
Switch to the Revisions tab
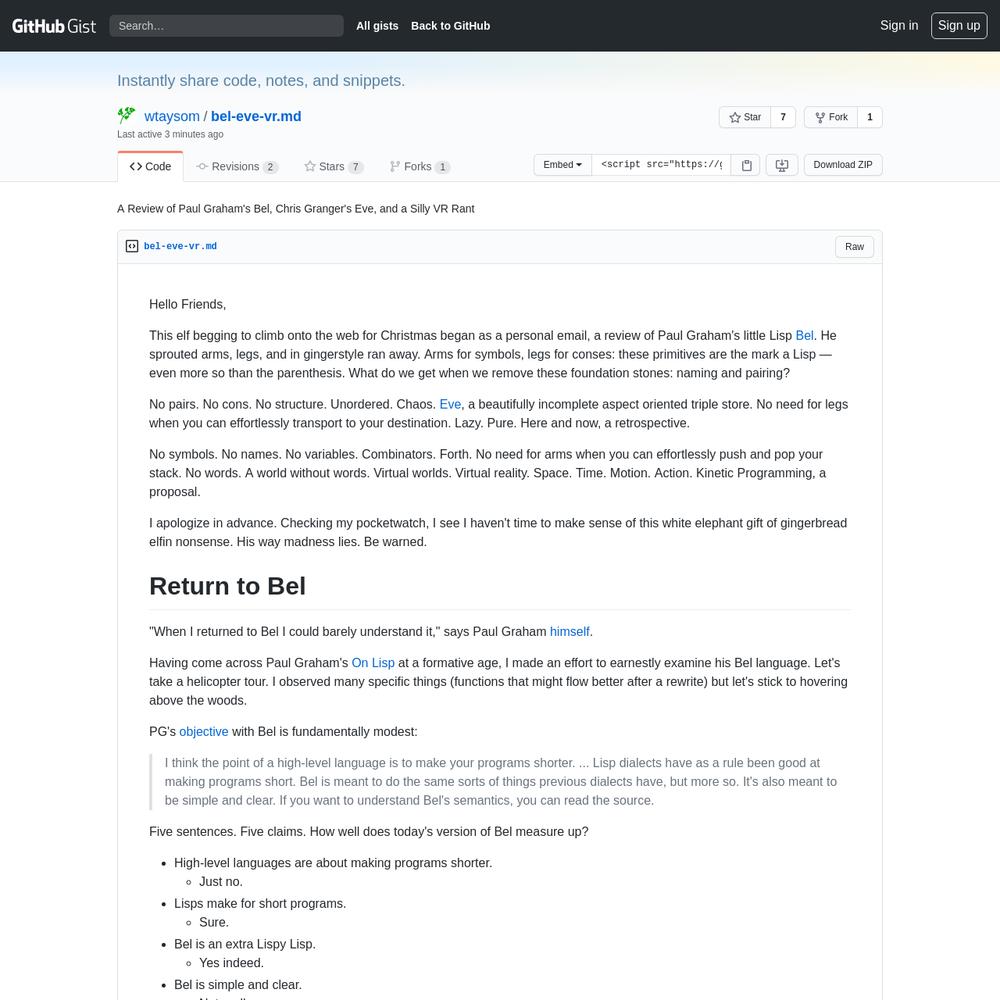click(237, 166)
